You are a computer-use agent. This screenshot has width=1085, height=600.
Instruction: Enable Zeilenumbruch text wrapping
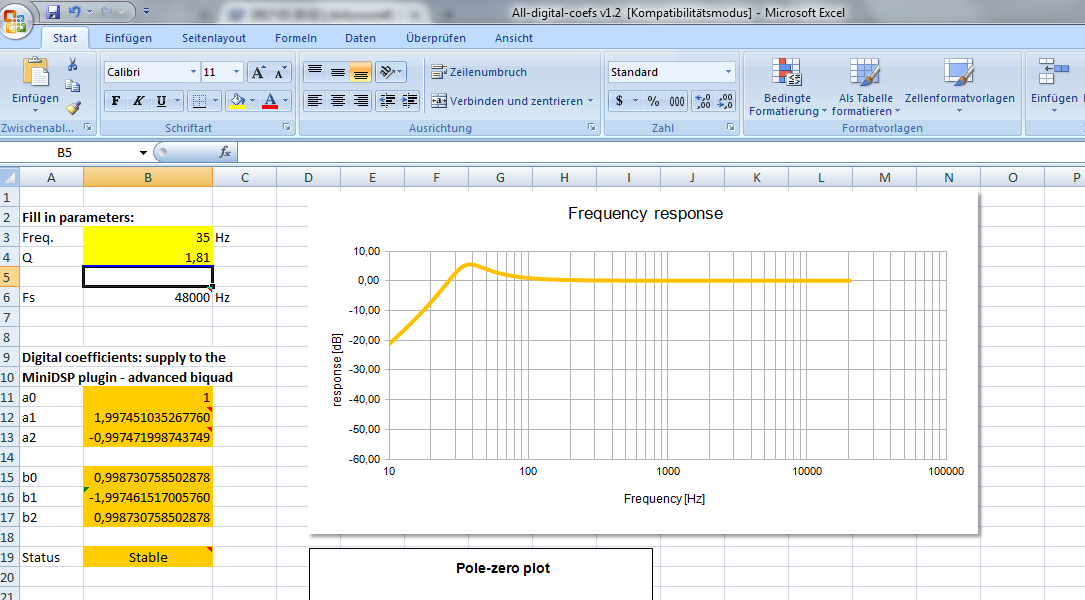479,72
